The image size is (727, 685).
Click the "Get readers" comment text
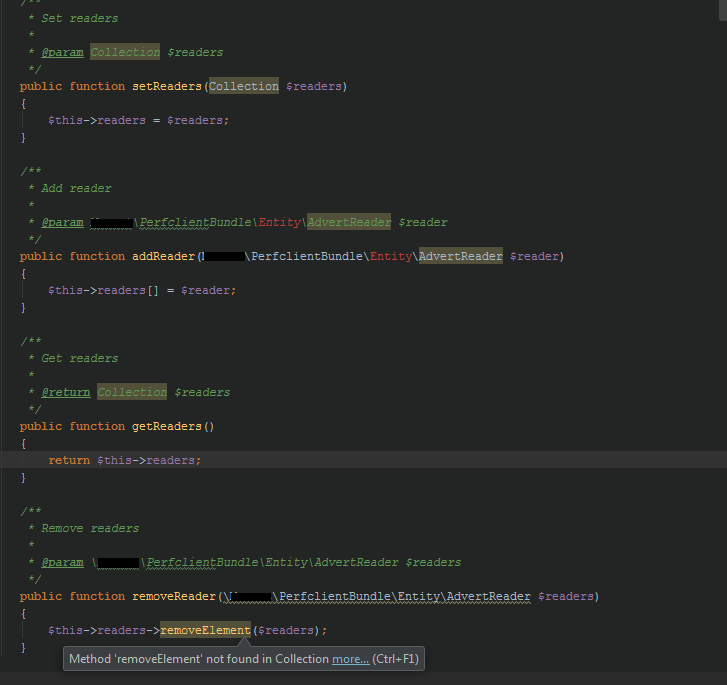tap(80, 359)
